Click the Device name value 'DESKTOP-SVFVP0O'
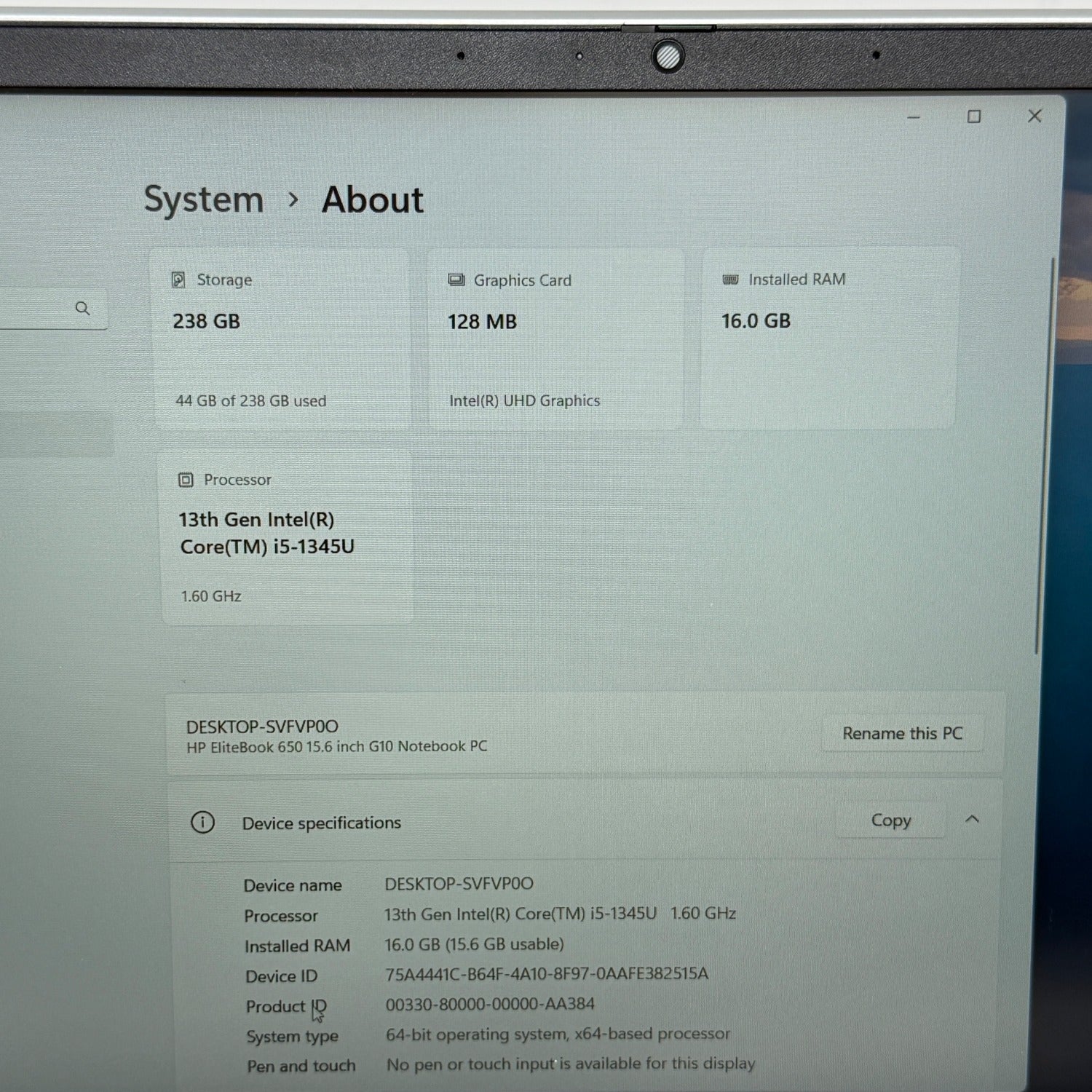 pyautogui.click(x=459, y=884)
